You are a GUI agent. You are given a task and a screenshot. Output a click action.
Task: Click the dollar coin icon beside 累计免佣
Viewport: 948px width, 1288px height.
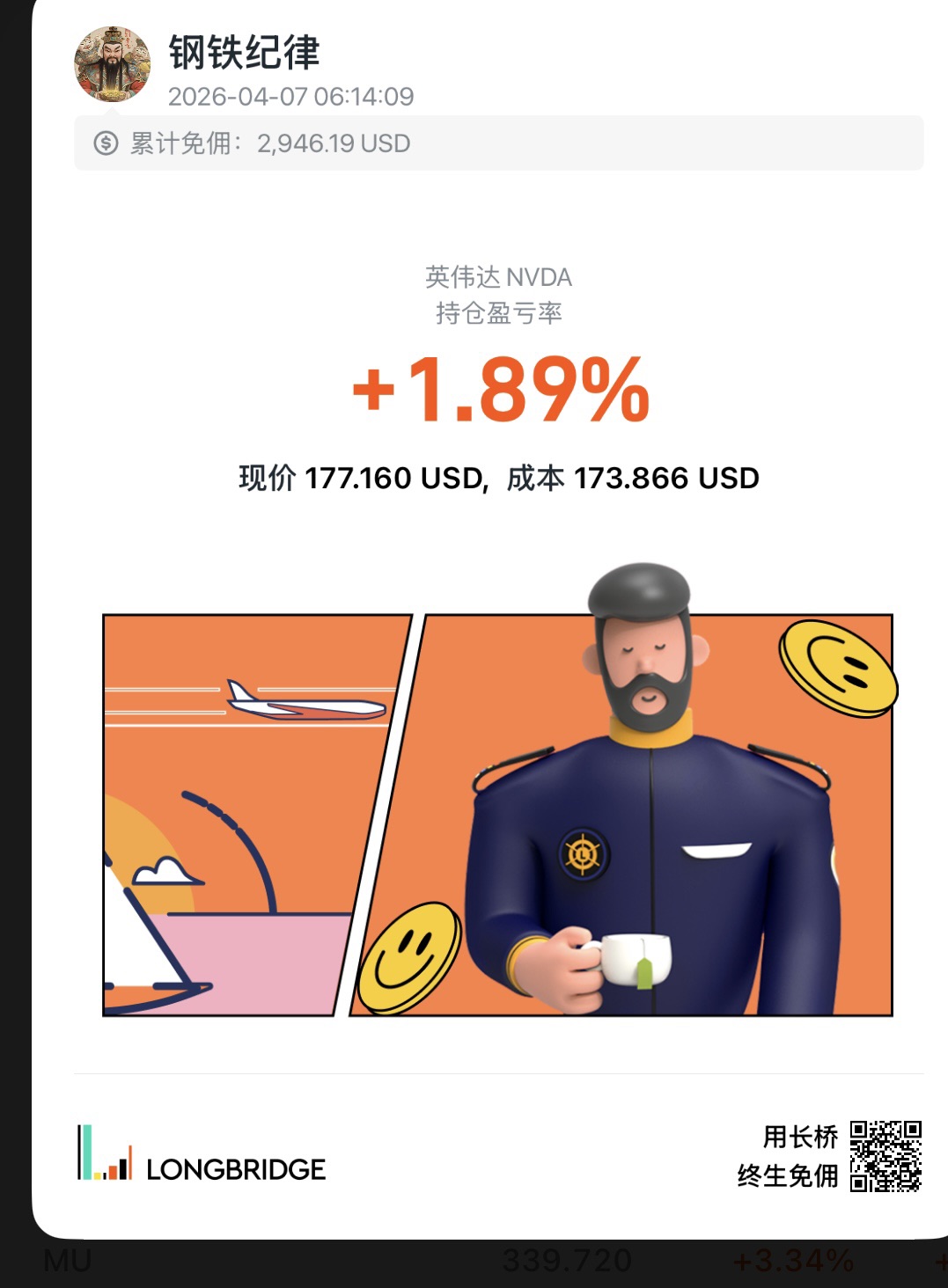coord(106,143)
